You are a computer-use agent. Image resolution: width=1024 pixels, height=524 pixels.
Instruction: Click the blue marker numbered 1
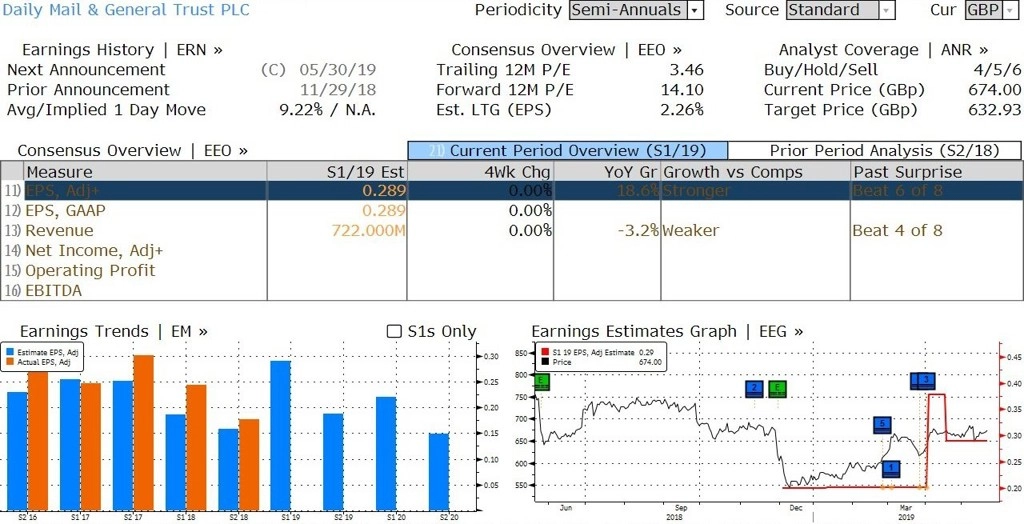891,468
